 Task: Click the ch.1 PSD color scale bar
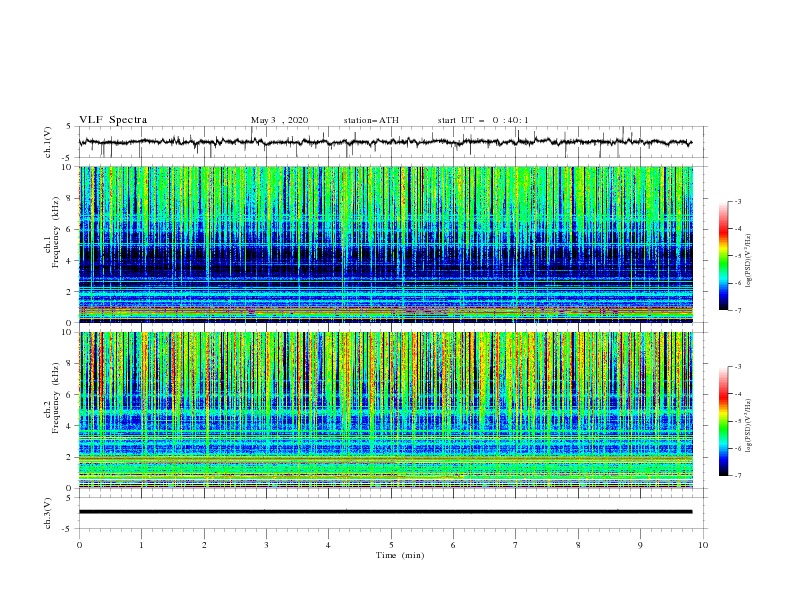pyautogui.click(x=723, y=256)
